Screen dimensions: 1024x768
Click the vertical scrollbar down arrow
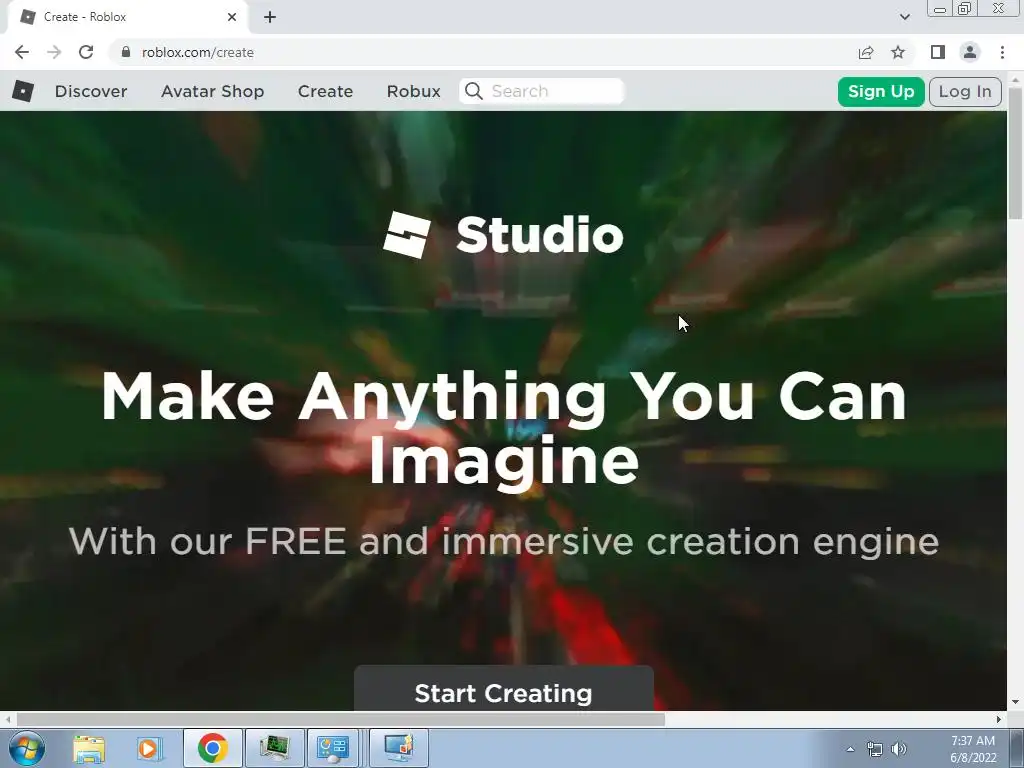coord(1016,703)
